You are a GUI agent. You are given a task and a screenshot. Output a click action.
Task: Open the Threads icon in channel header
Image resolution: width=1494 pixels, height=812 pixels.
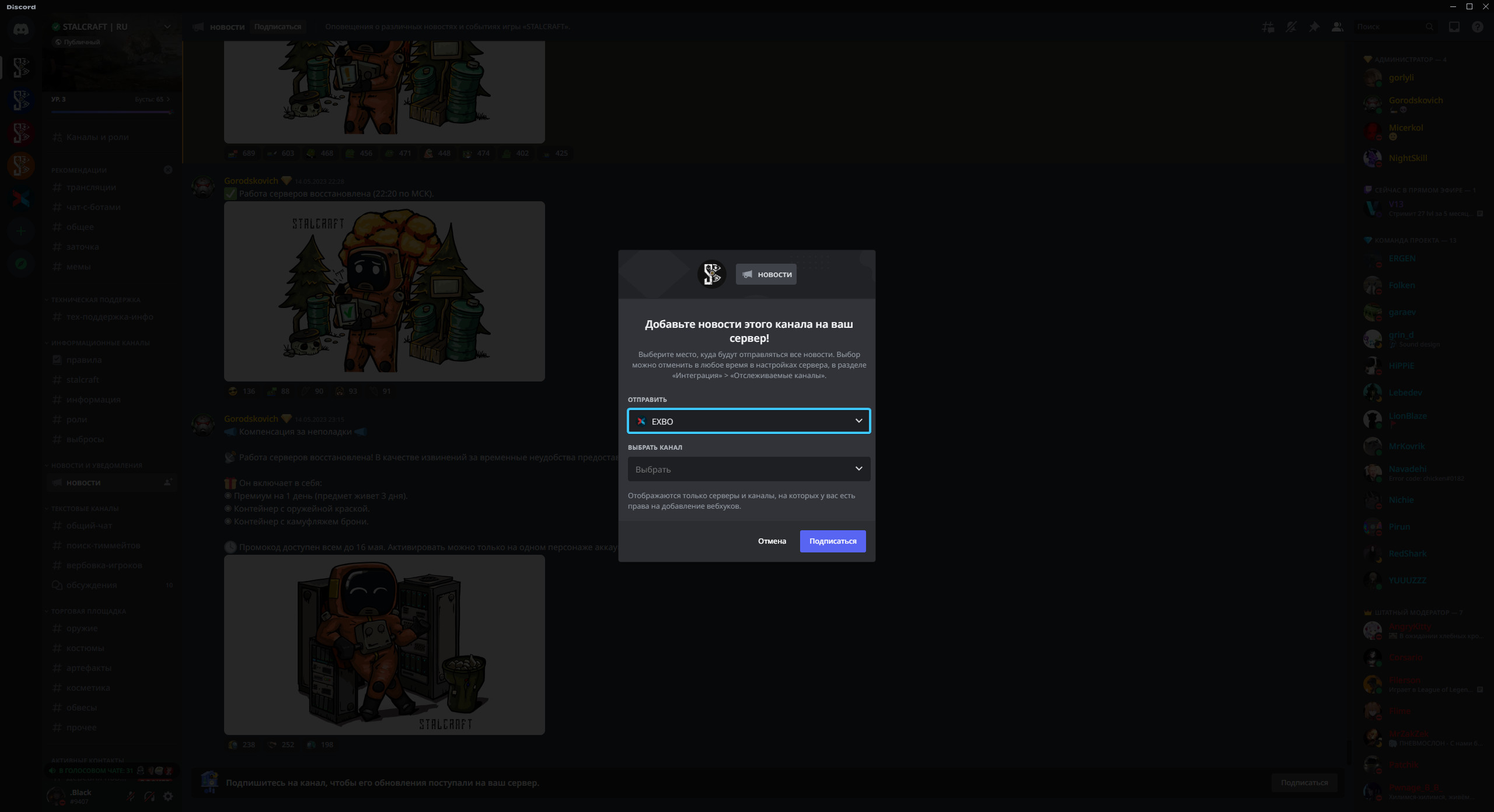pyautogui.click(x=1268, y=27)
